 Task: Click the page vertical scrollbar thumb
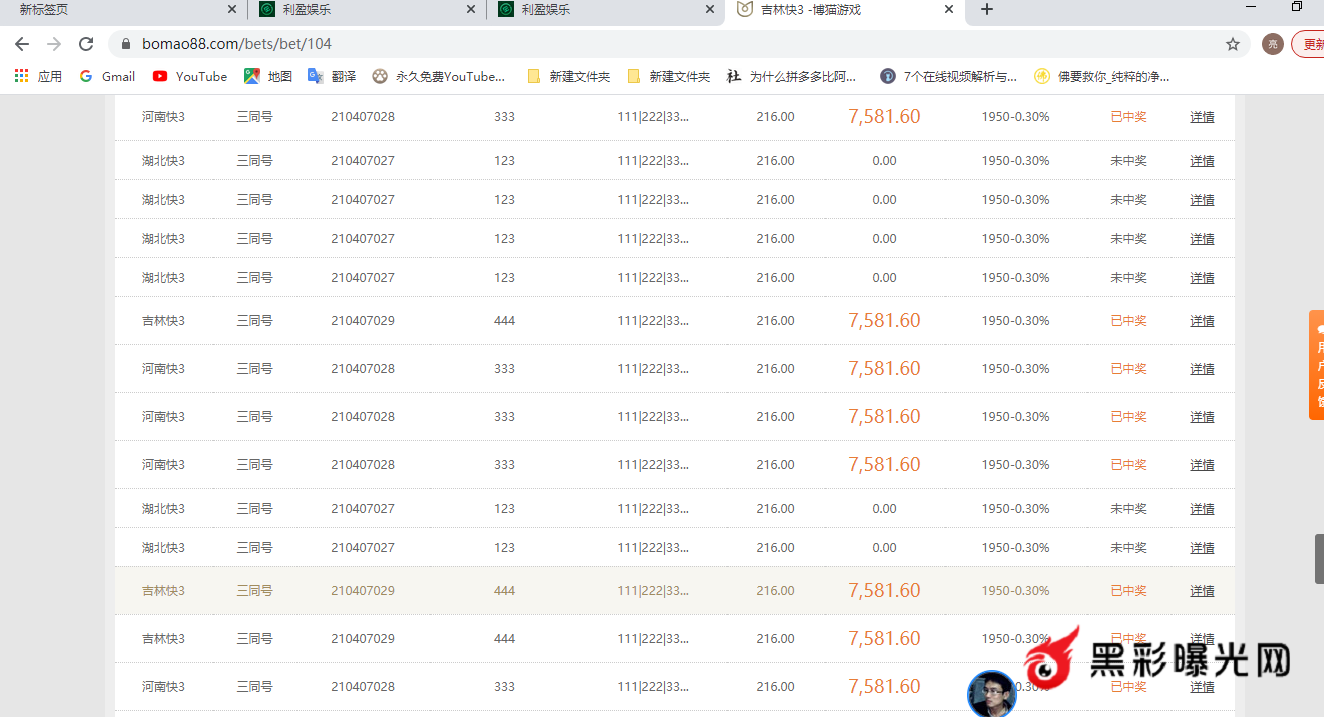tap(1319, 558)
